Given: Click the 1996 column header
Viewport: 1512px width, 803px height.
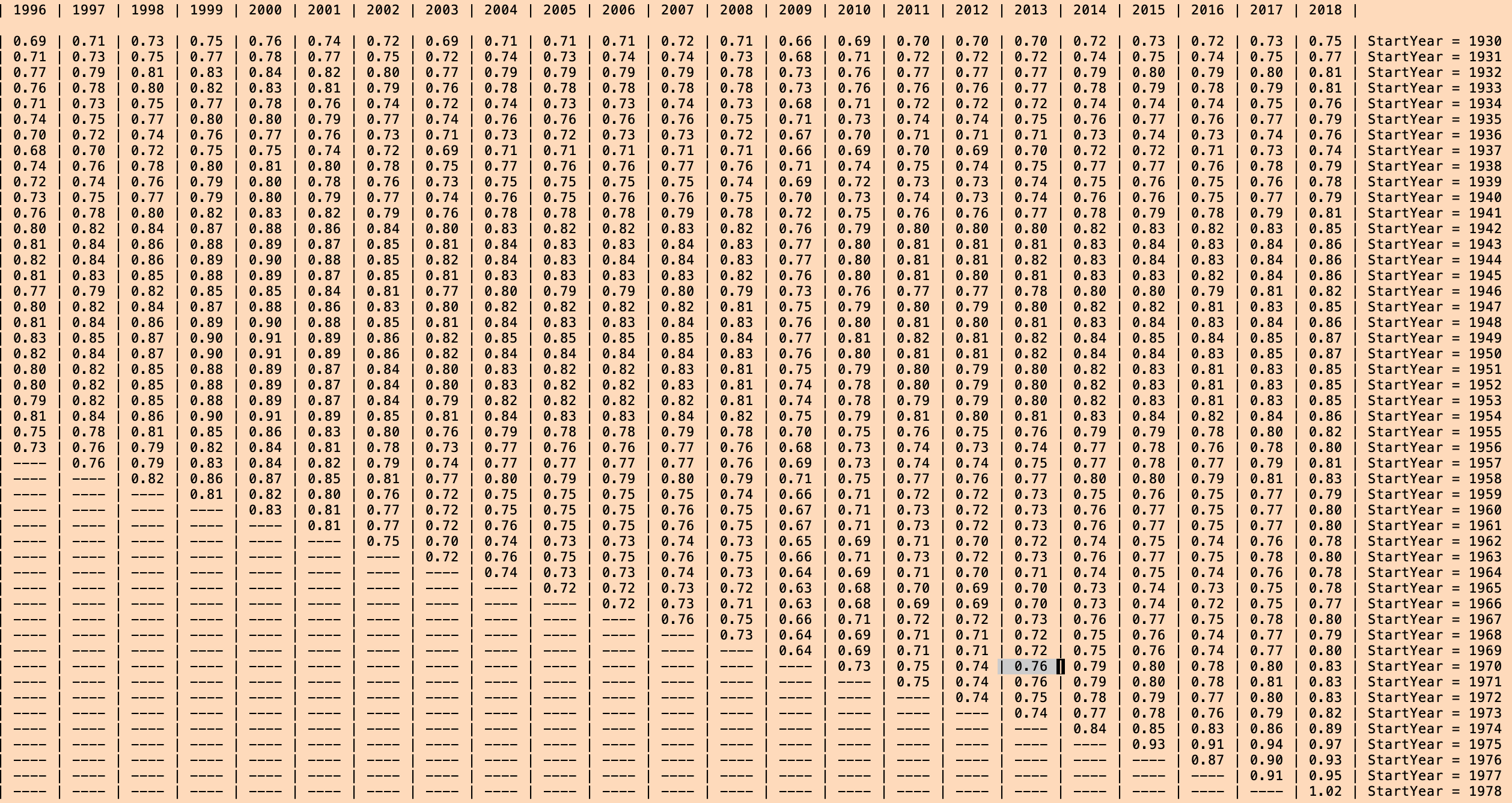Looking at the screenshot, I should [30, 10].
